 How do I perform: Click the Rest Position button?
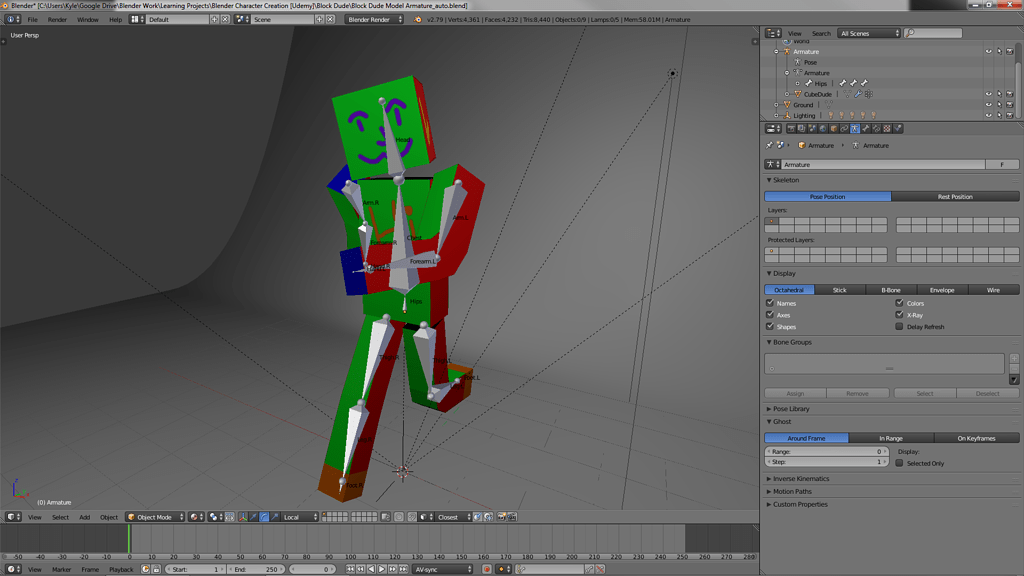[x=955, y=196]
